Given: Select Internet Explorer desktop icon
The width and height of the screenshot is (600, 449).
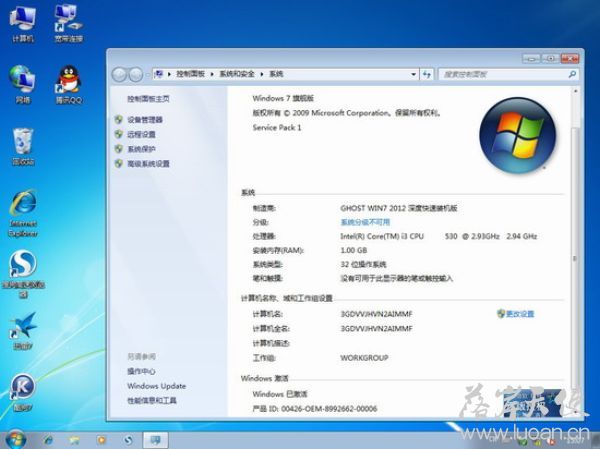Looking at the screenshot, I should click(23, 214).
